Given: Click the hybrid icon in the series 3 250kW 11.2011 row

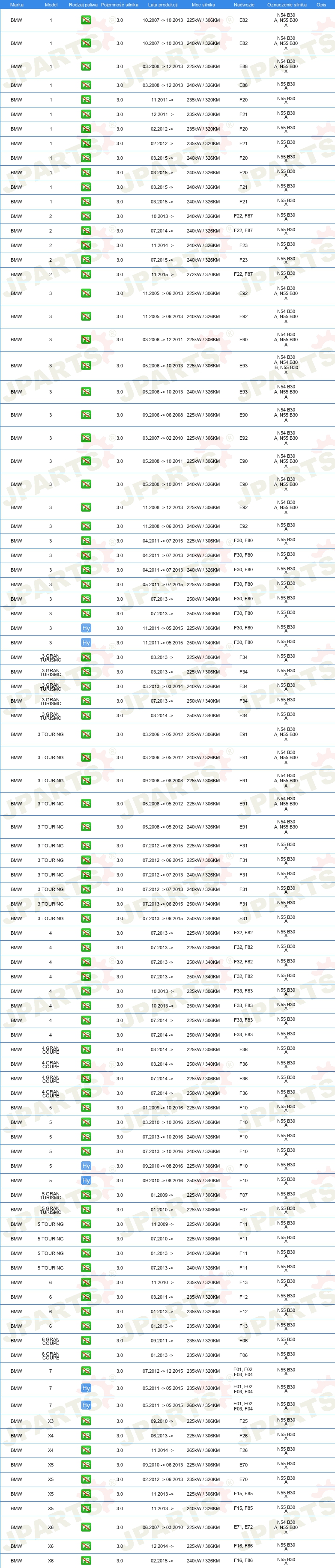Looking at the screenshot, I should [x=86, y=643].
